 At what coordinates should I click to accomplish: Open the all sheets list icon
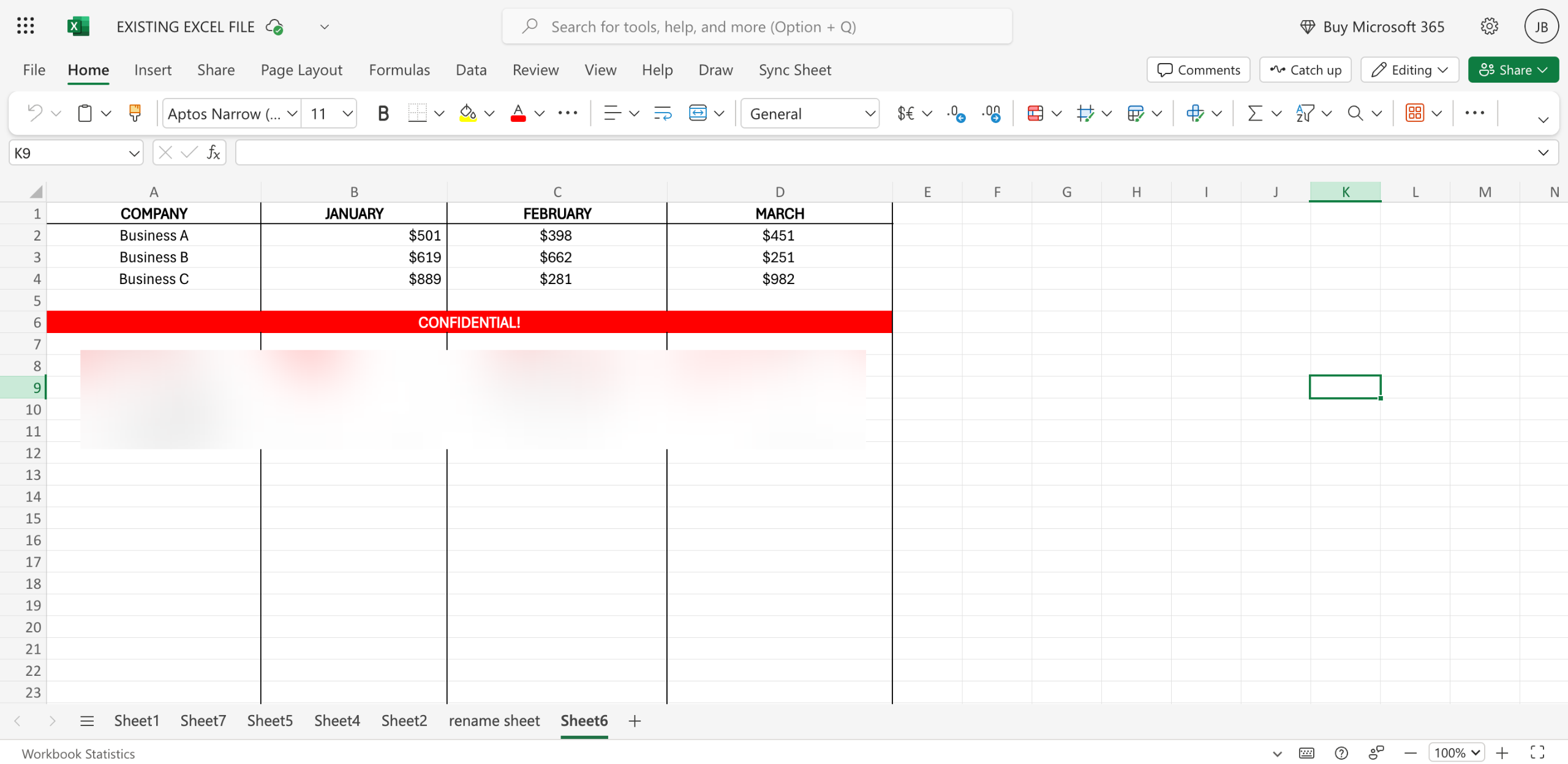[x=87, y=721]
